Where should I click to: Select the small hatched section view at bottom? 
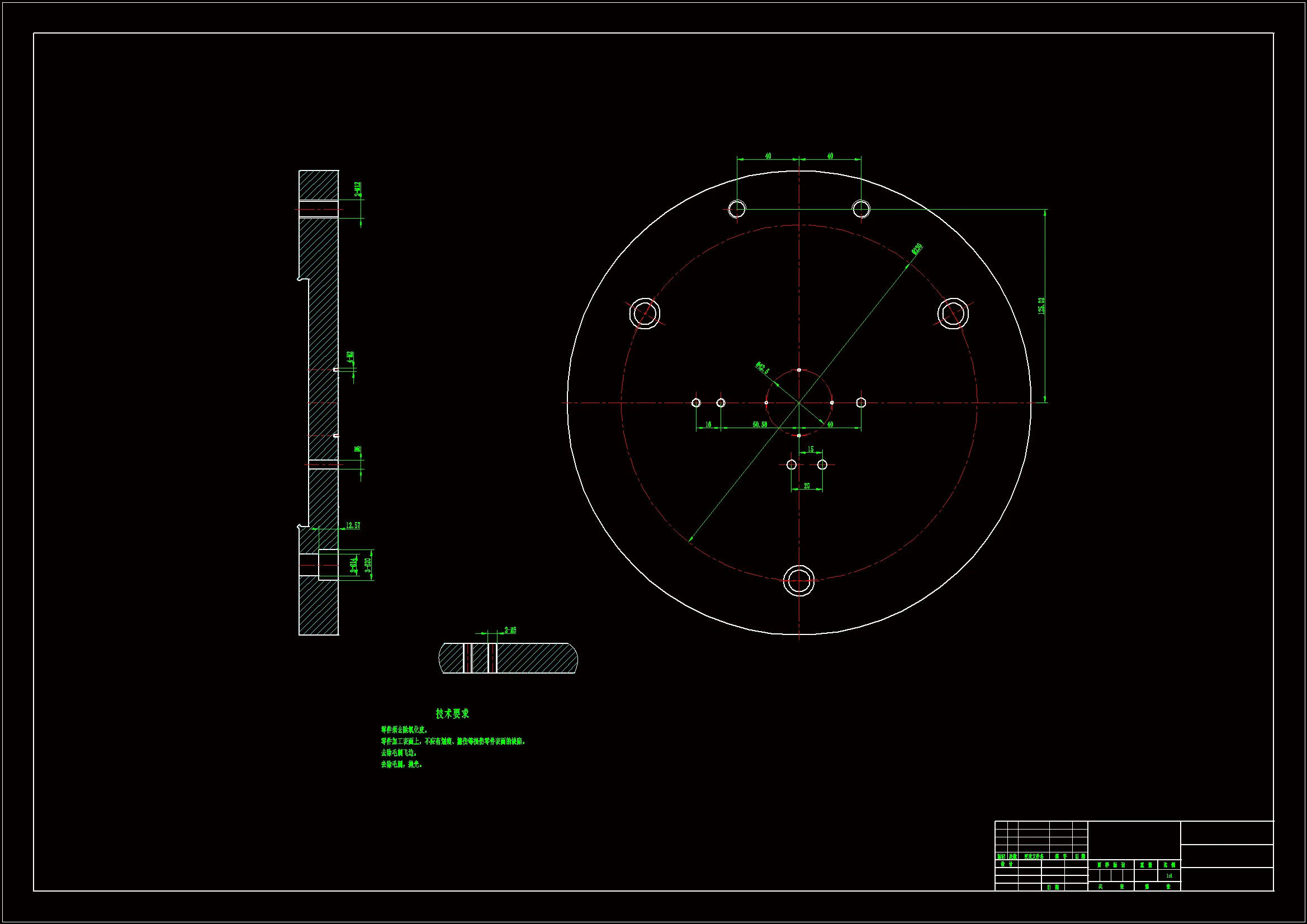[508, 658]
